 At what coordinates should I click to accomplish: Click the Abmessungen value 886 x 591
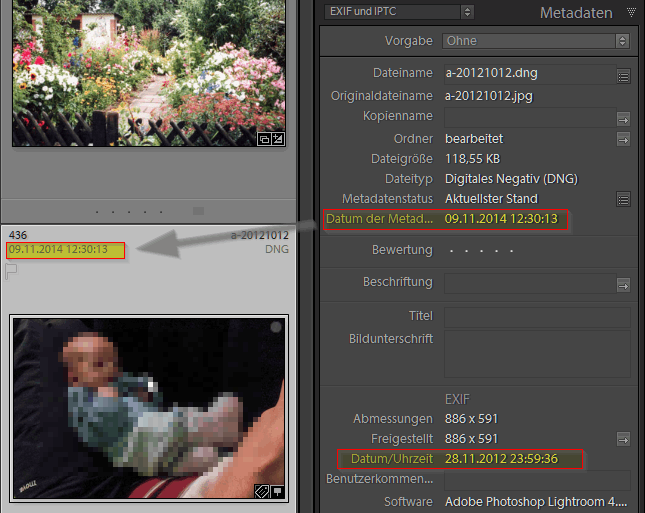click(x=471, y=419)
